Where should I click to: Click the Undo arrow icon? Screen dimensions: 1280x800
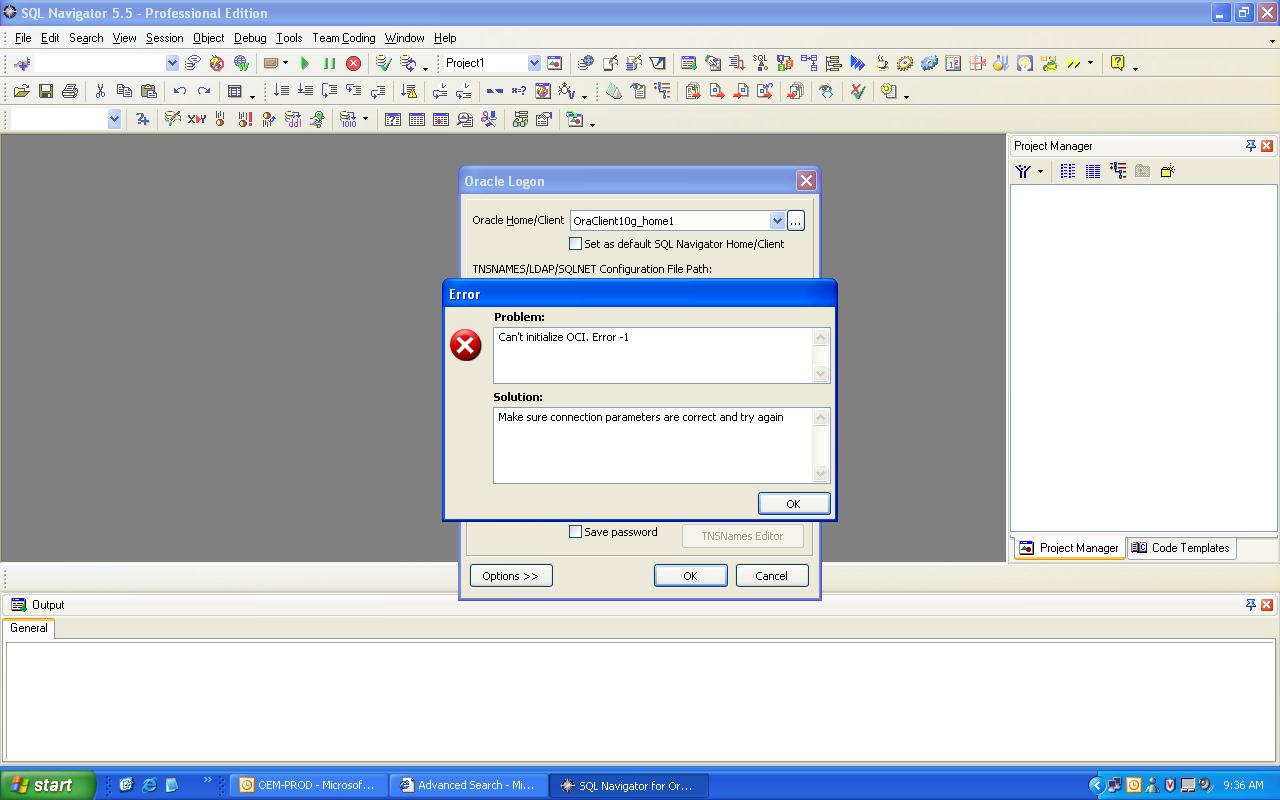179,91
